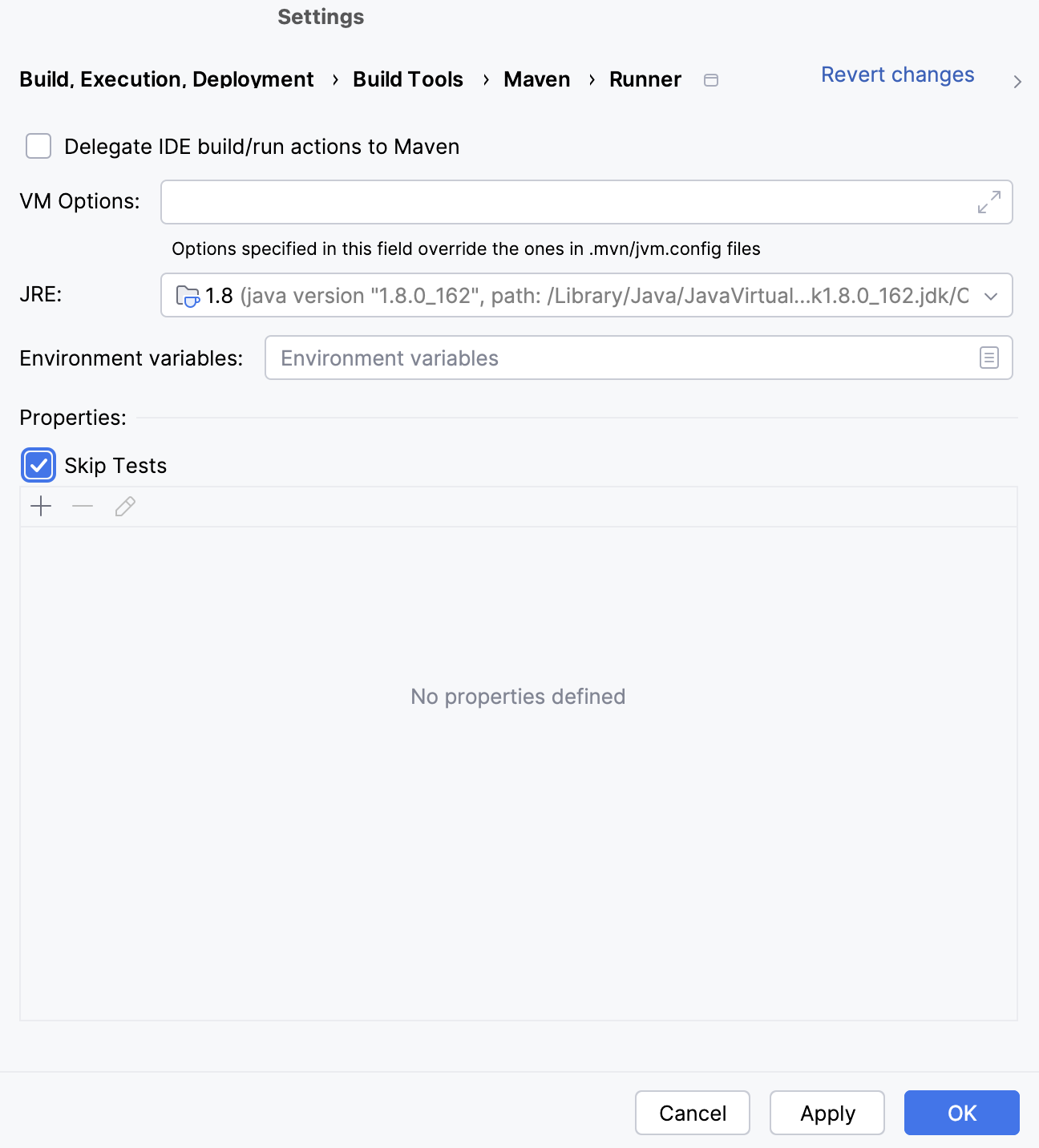This screenshot has width=1039, height=1148.
Task: Open the environment variables editor icon
Action: [988, 358]
